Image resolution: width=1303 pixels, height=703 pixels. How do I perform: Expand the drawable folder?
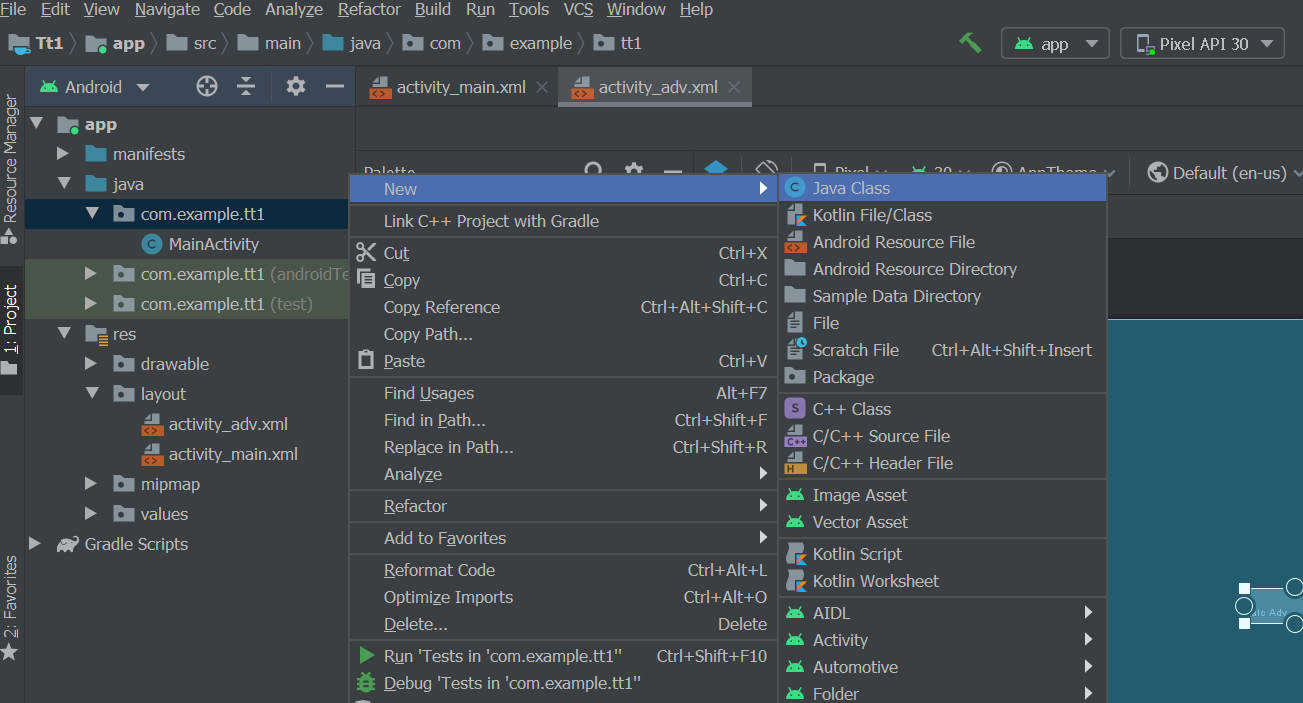(x=91, y=364)
